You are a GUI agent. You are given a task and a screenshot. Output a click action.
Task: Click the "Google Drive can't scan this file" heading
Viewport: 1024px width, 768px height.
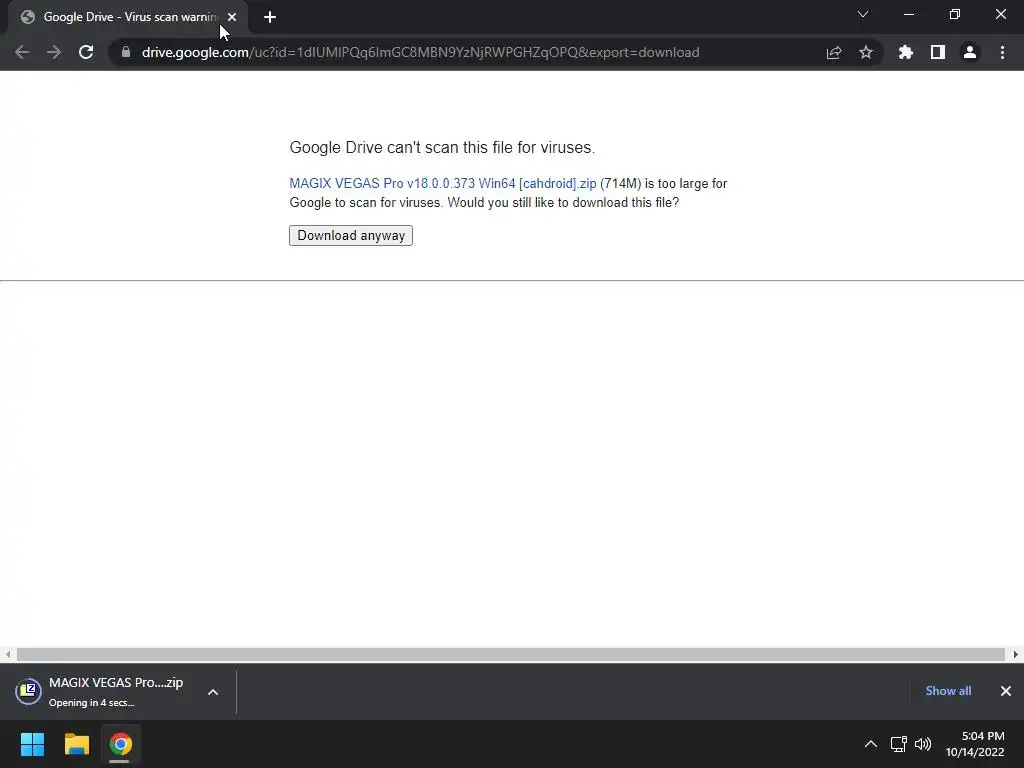pos(442,148)
